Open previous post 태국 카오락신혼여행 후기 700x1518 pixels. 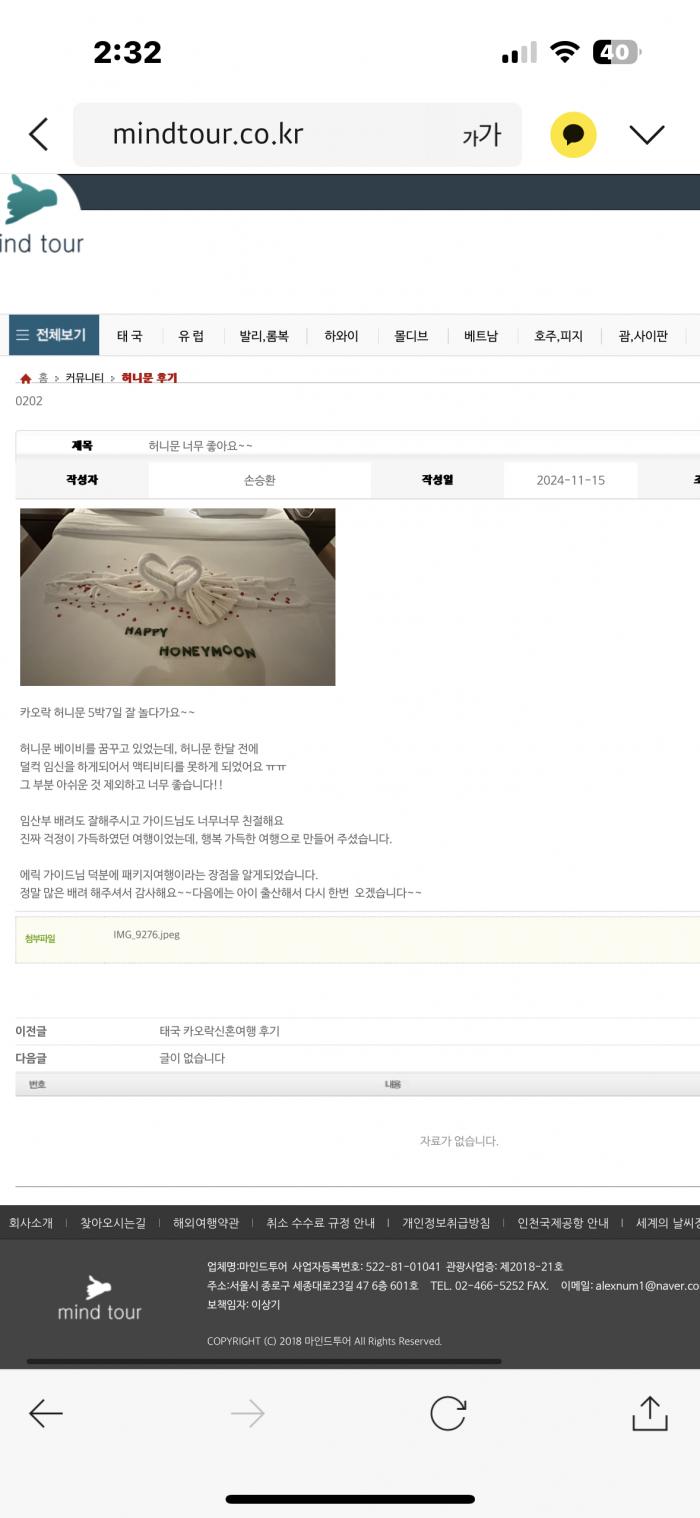(x=227, y=1031)
